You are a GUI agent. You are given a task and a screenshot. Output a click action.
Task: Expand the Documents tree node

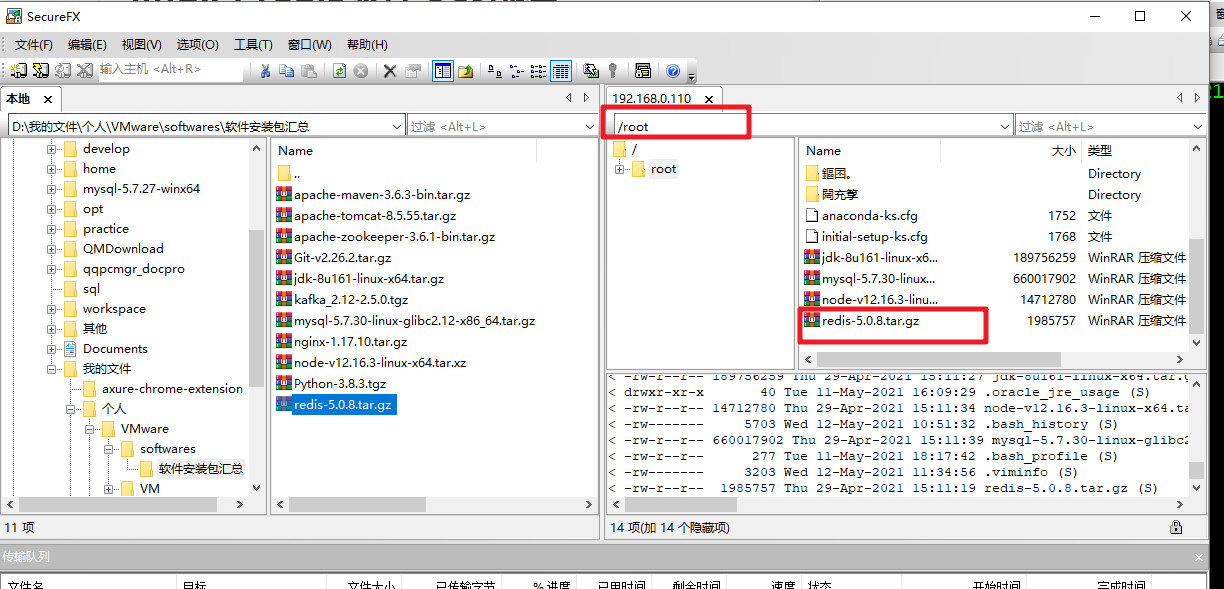[x=52, y=349]
